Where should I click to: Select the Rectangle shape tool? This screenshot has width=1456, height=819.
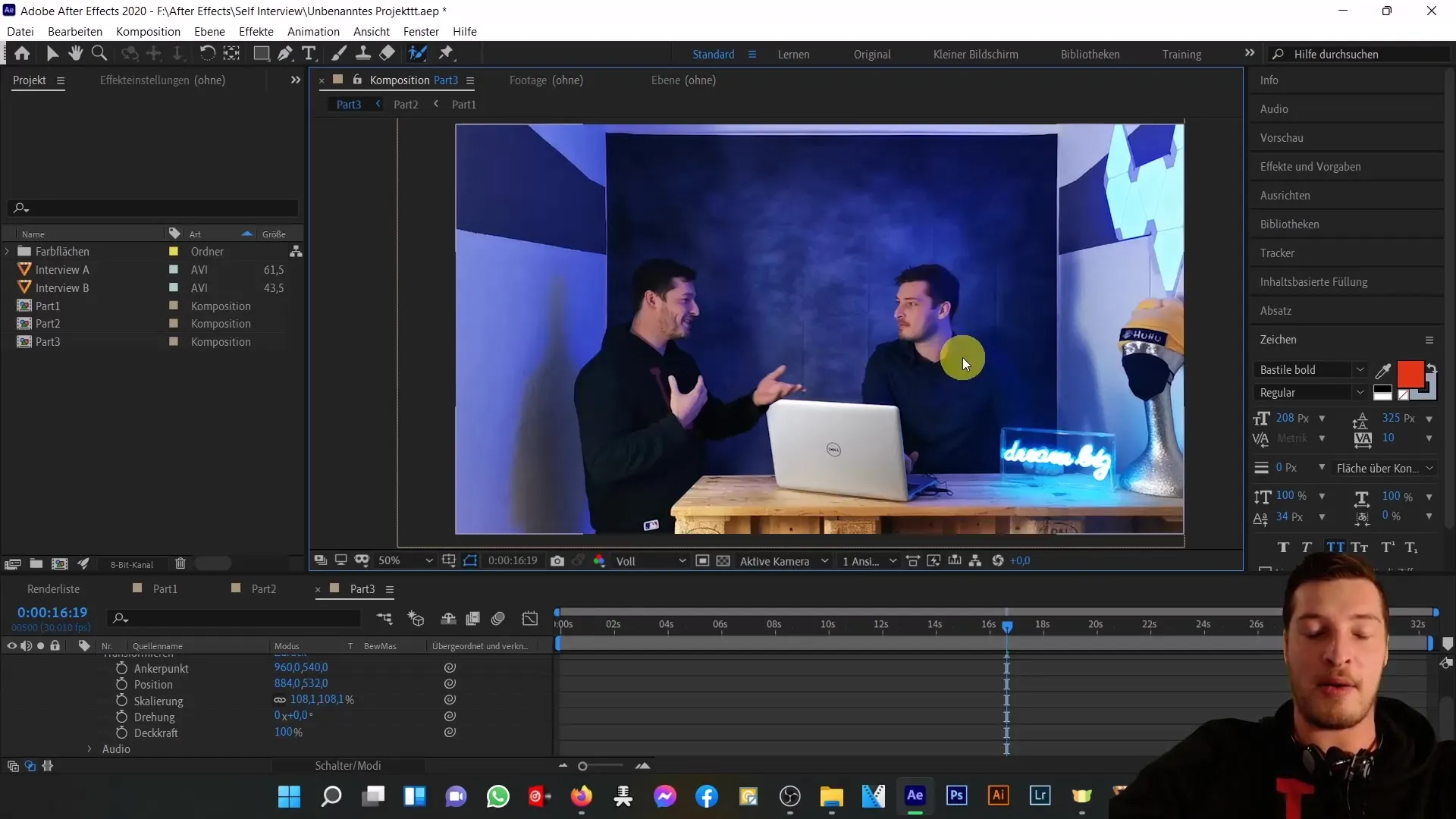pyautogui.click(x=261, y=53)
